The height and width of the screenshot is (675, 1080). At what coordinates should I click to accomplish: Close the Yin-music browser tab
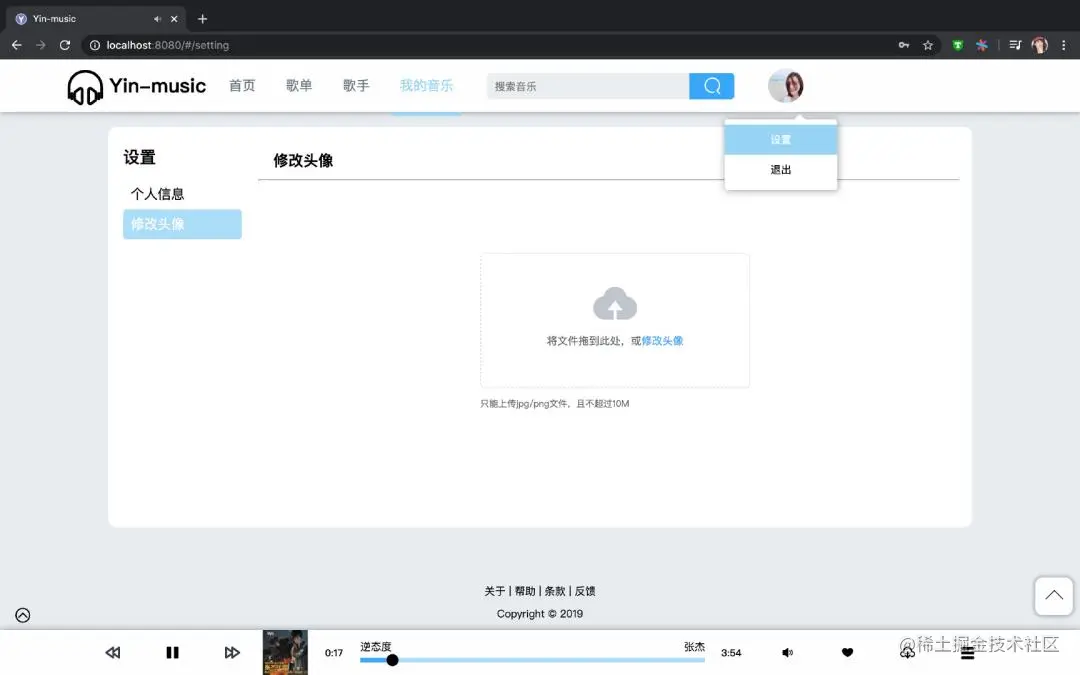point(174,19)
